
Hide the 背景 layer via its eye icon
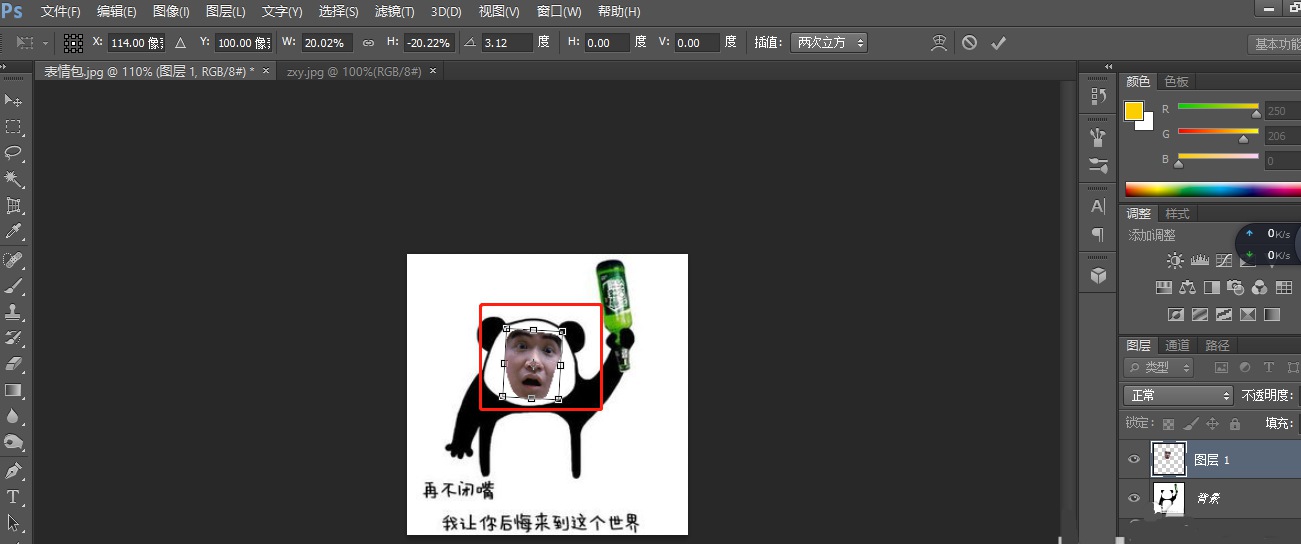click(1134, 498)
